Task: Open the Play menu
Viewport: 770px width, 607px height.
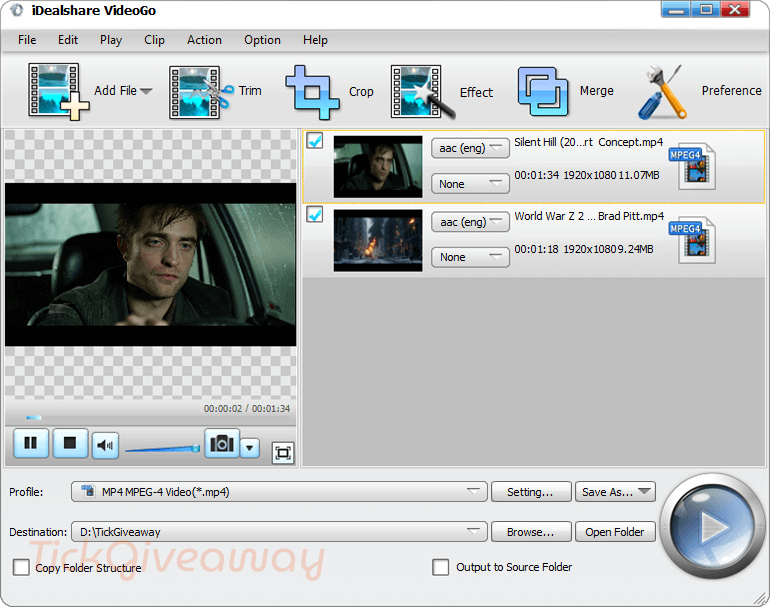Action: [x=111, y=40]
